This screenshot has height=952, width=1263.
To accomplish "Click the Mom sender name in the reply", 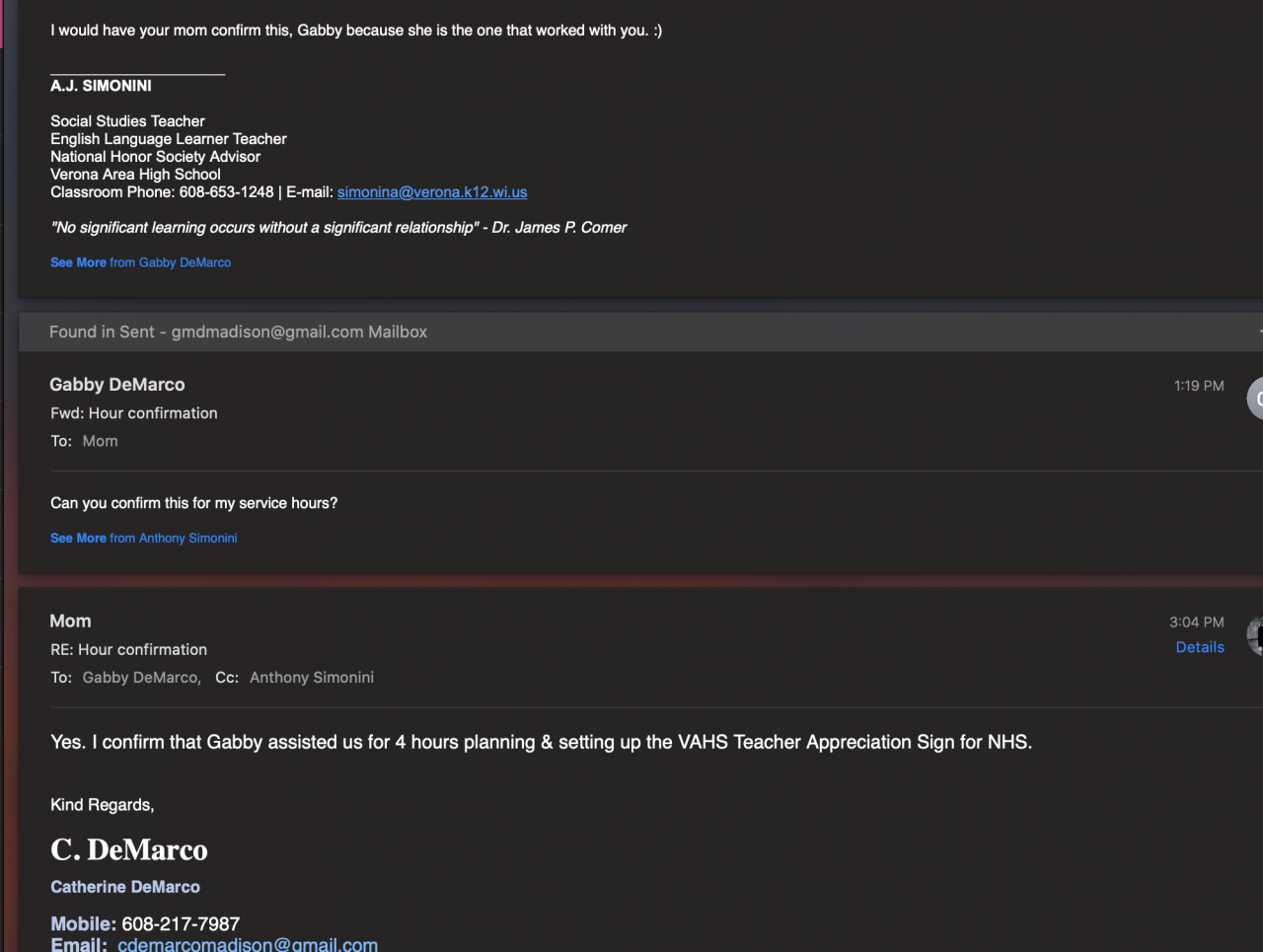I will [70, 621].
